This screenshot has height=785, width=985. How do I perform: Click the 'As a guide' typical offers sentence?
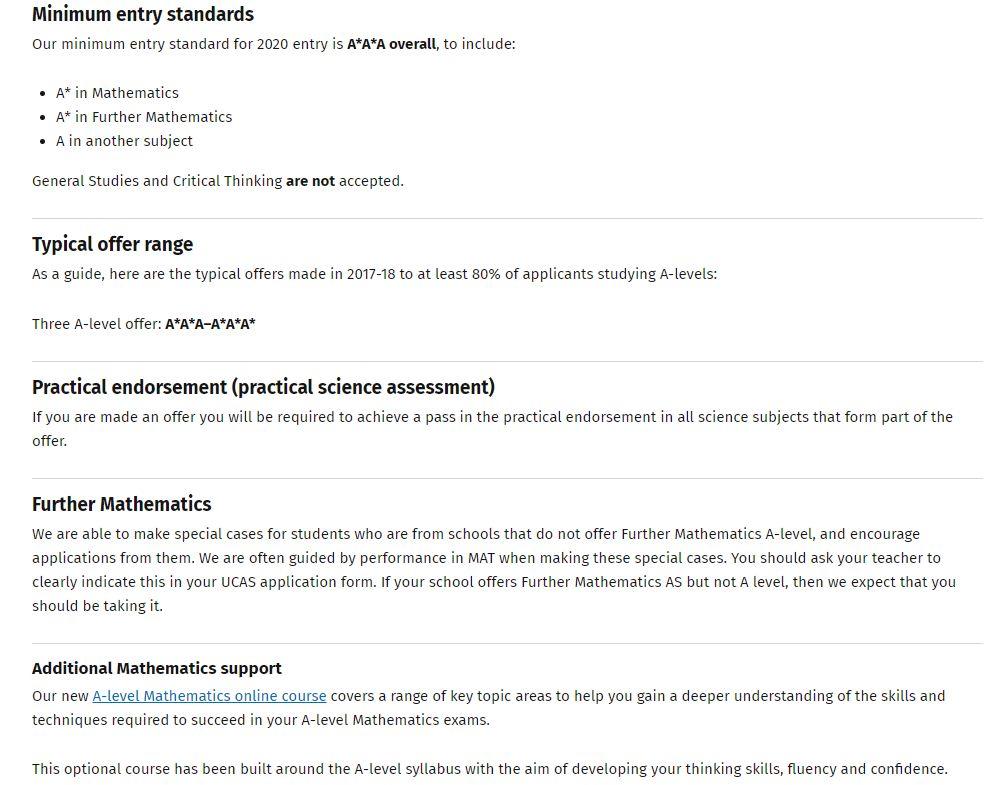point(374,274)
